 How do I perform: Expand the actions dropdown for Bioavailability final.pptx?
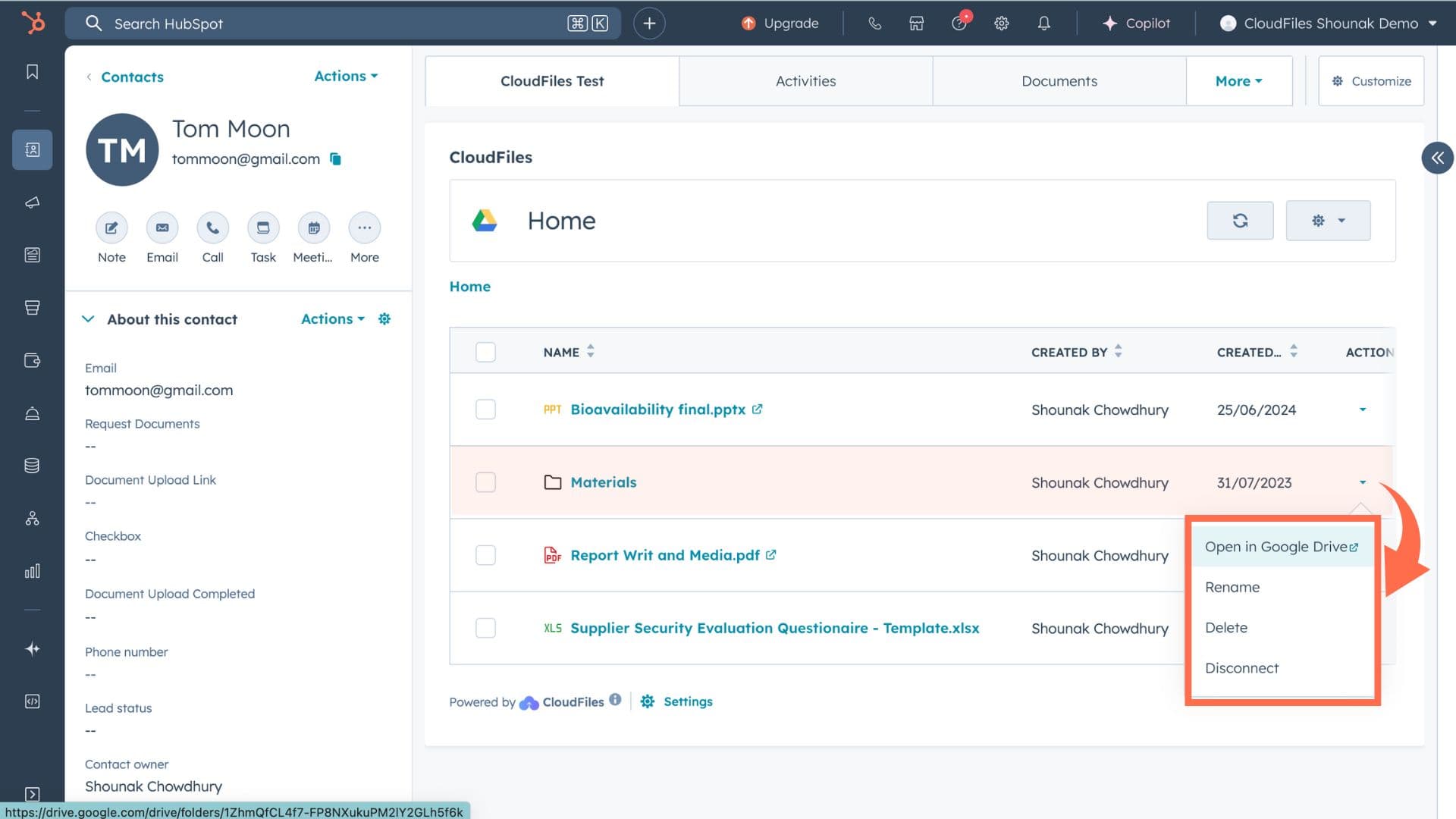coord(1362,409)
